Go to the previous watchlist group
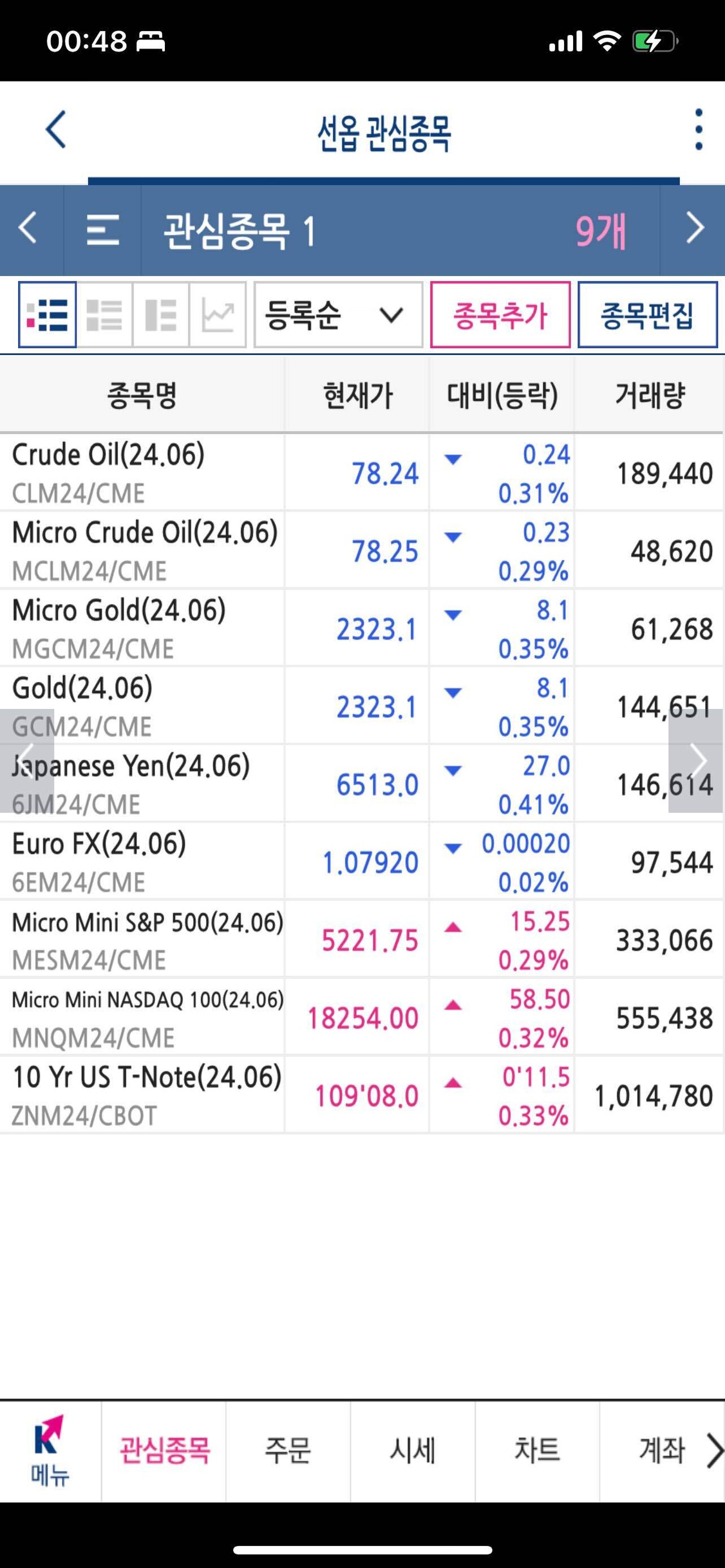 [x=29, y=230]
